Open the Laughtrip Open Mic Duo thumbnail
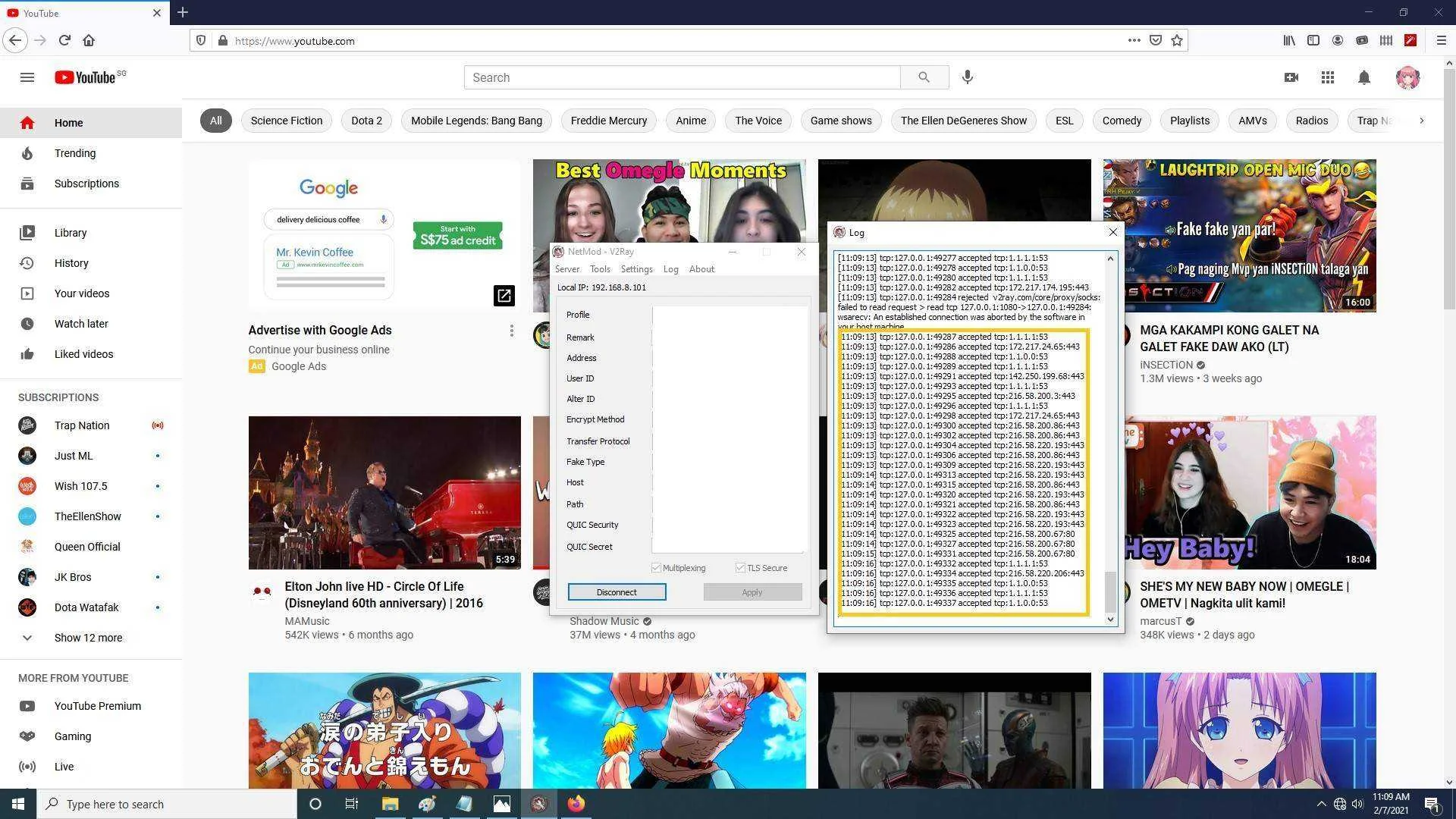Image resolution: width=1456 pixels, height=819 pixels. tap(1239, 236)
